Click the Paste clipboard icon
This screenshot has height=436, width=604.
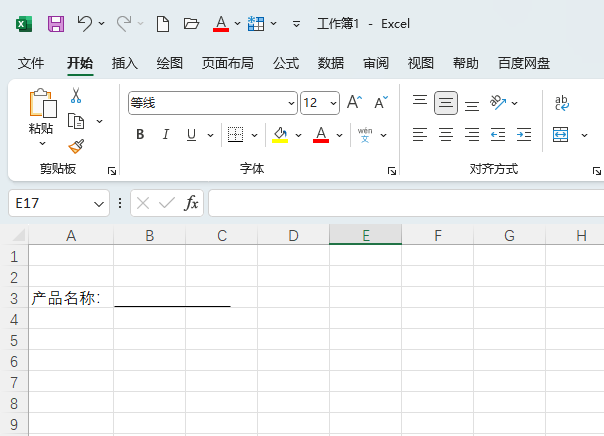pyautogui.click(x=43, y=103)
